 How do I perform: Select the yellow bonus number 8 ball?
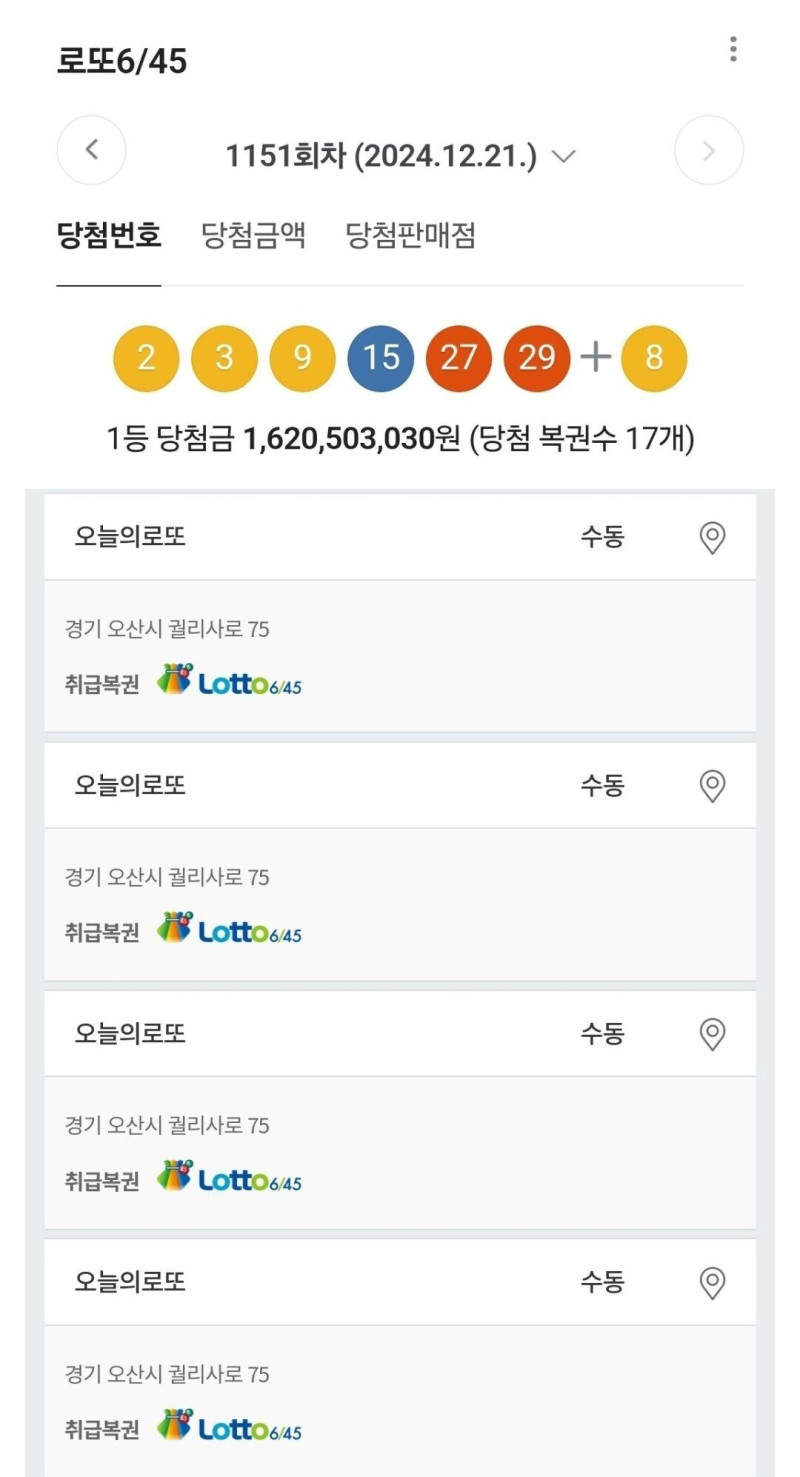pos(654,358)
